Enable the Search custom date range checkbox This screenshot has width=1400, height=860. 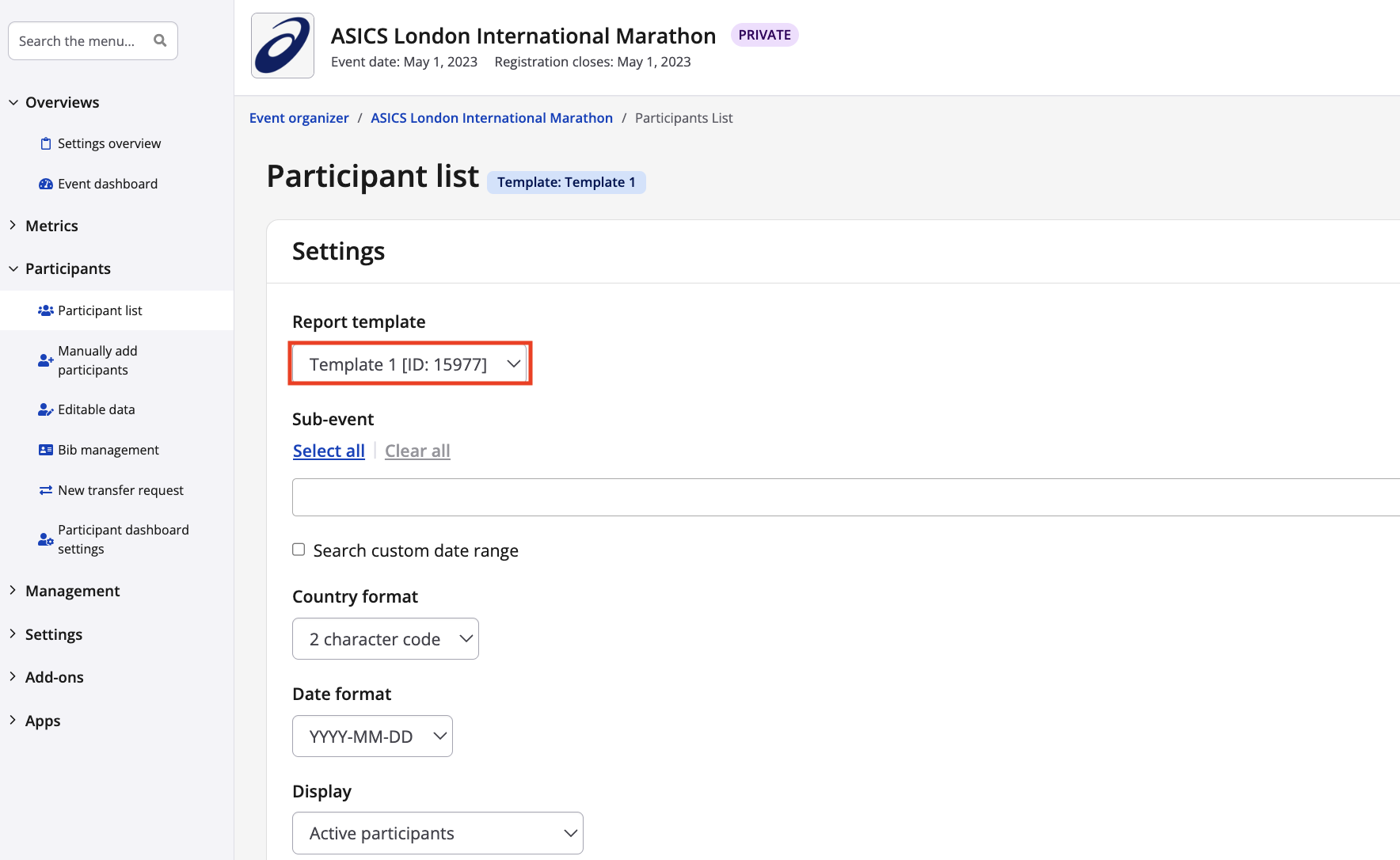299,550
